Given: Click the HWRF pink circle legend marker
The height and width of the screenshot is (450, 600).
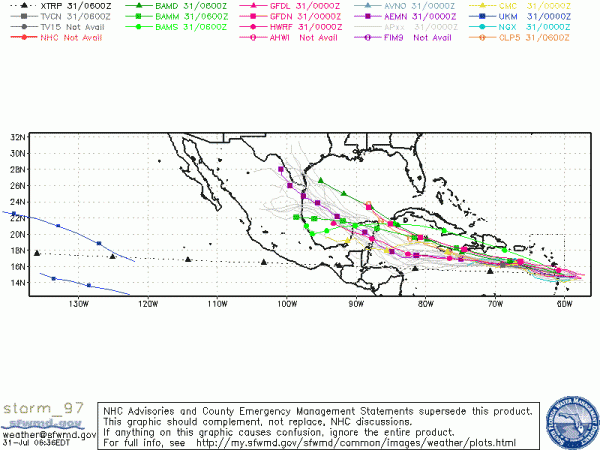Looking at the screenshot, I should click(x=253, y=27).
